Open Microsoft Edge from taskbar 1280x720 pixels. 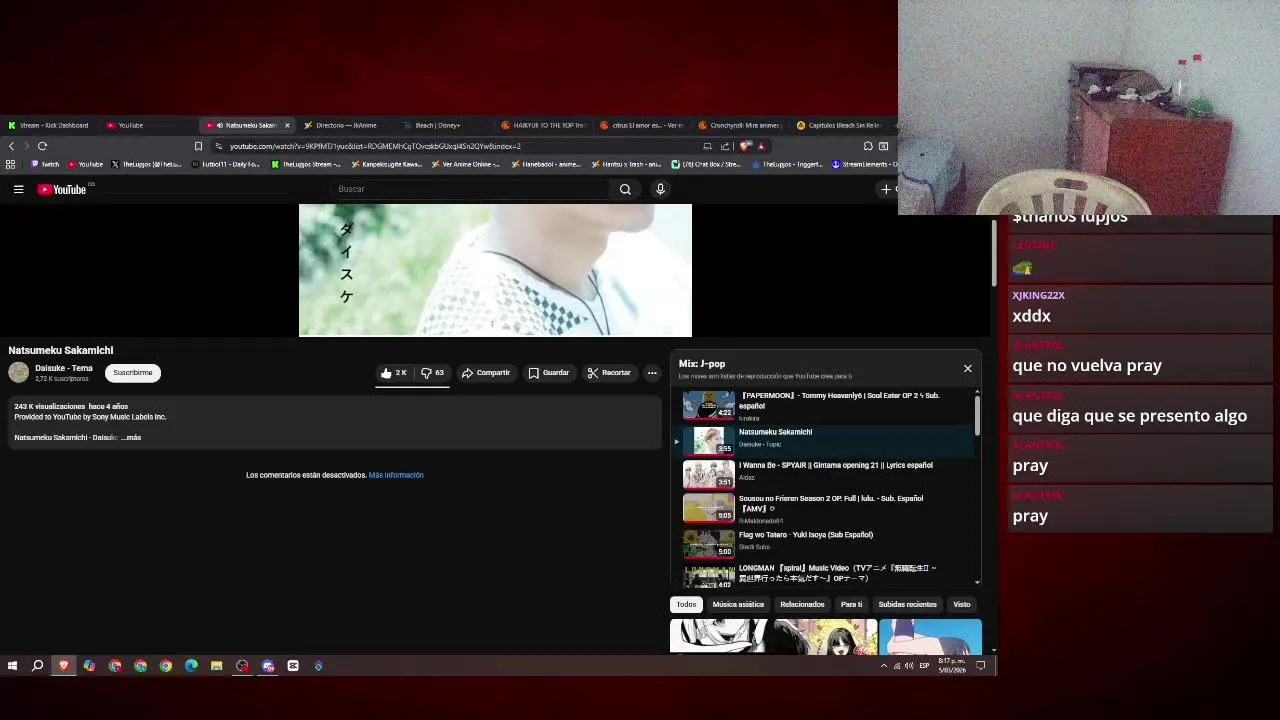pyautogui.click(x=191, y=666)
